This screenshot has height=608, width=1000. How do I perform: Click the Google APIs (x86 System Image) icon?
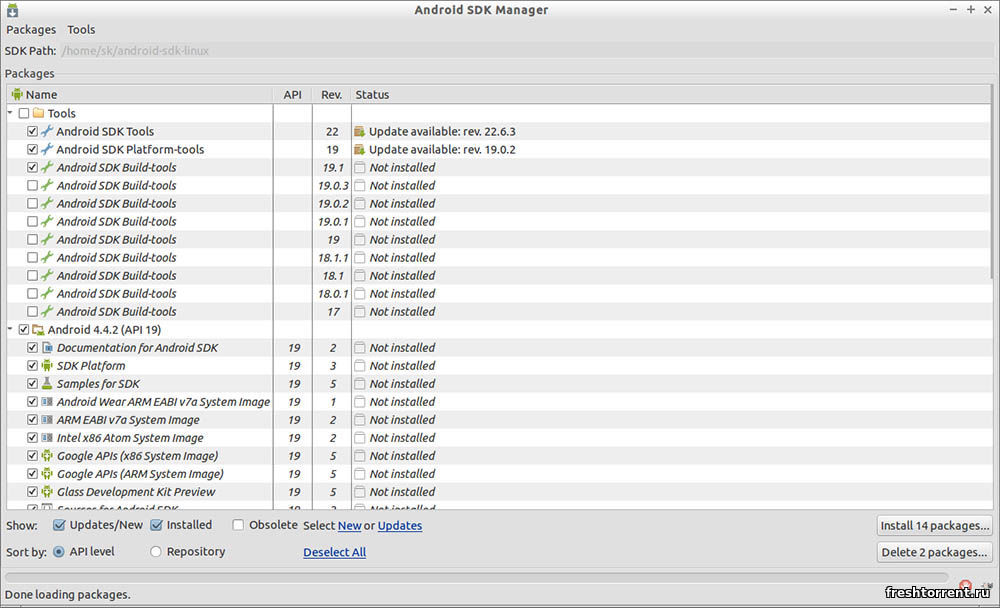tap(47, 456)
